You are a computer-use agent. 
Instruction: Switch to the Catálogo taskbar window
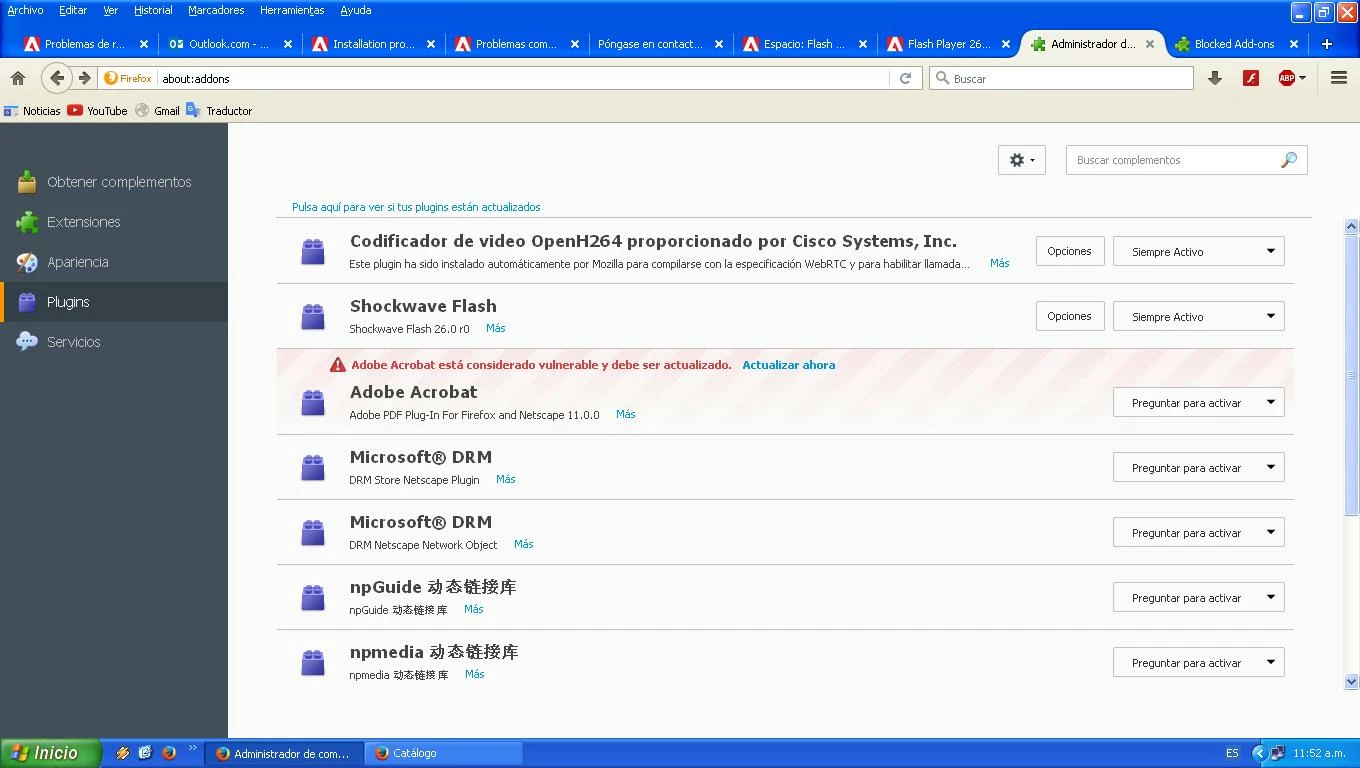[x=443, y=753]
